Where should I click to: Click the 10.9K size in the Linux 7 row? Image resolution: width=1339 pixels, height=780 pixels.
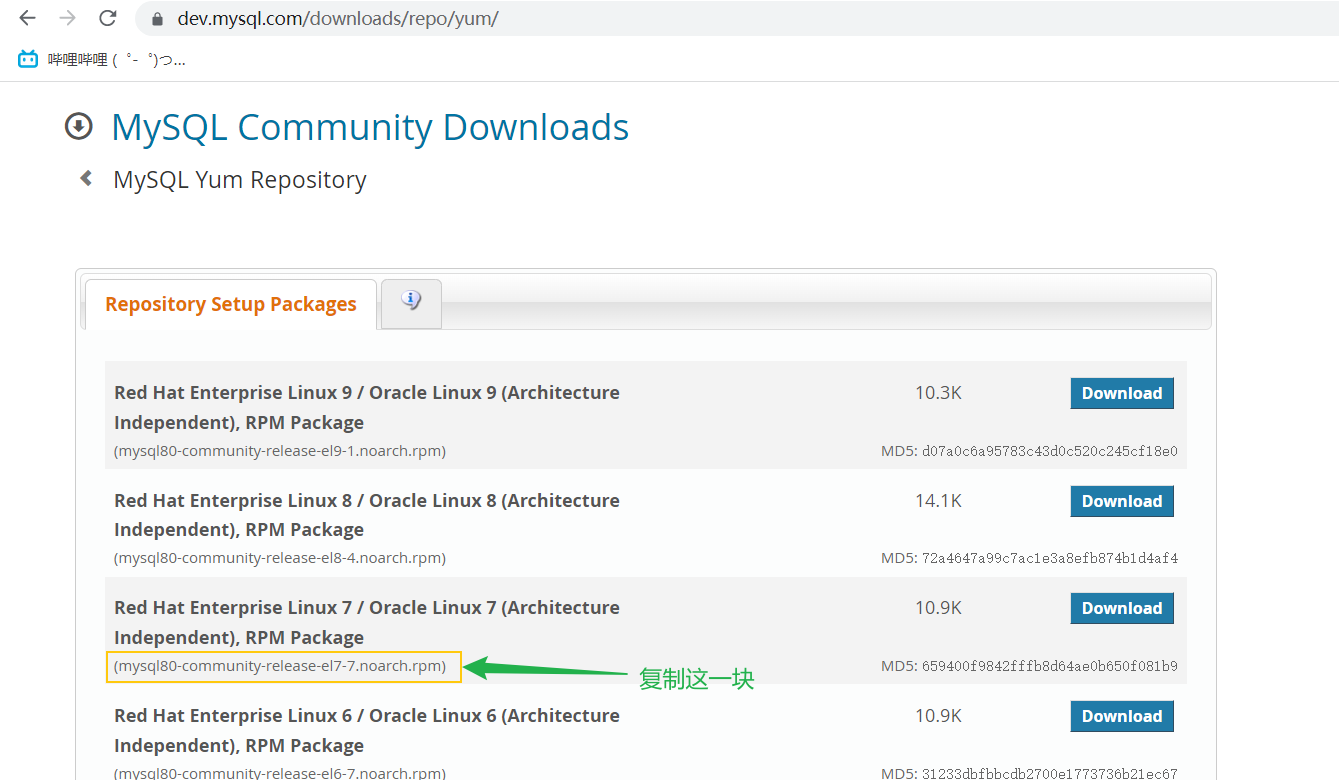tap(938, 608)
